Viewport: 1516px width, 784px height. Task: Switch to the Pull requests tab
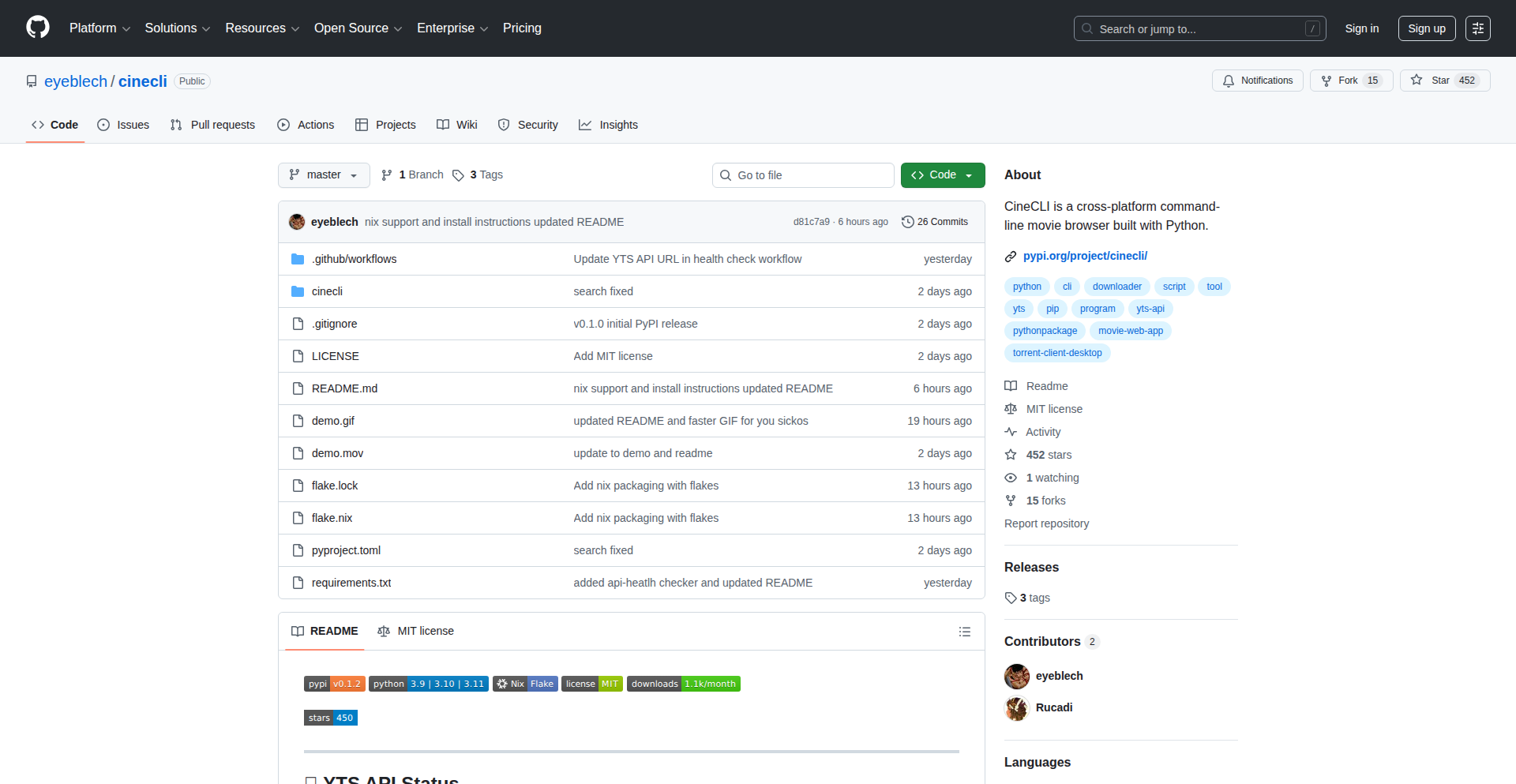click(213, 125)
